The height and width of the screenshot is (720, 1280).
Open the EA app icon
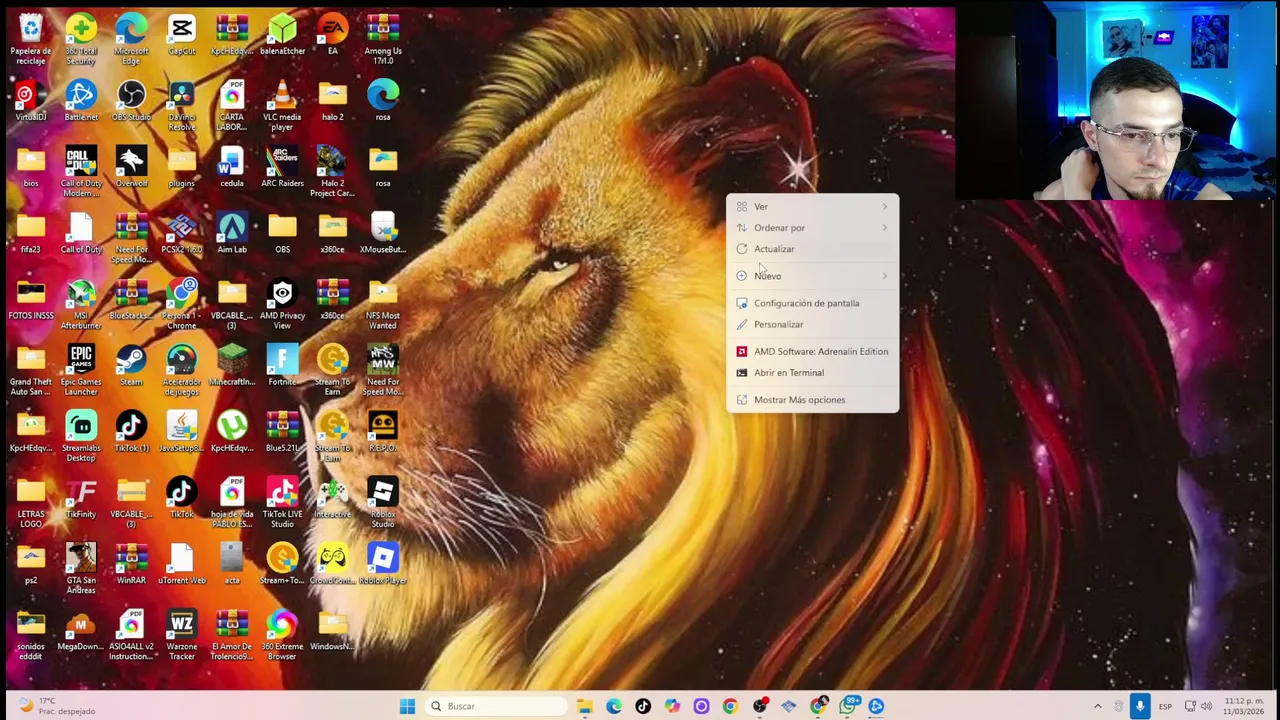click(333, 35)
